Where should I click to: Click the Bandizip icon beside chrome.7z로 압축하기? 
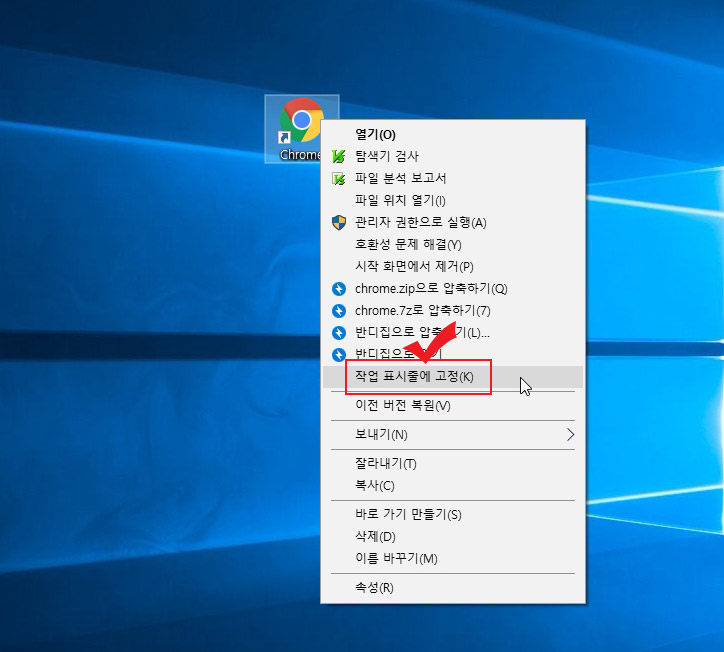click(338, 311)
